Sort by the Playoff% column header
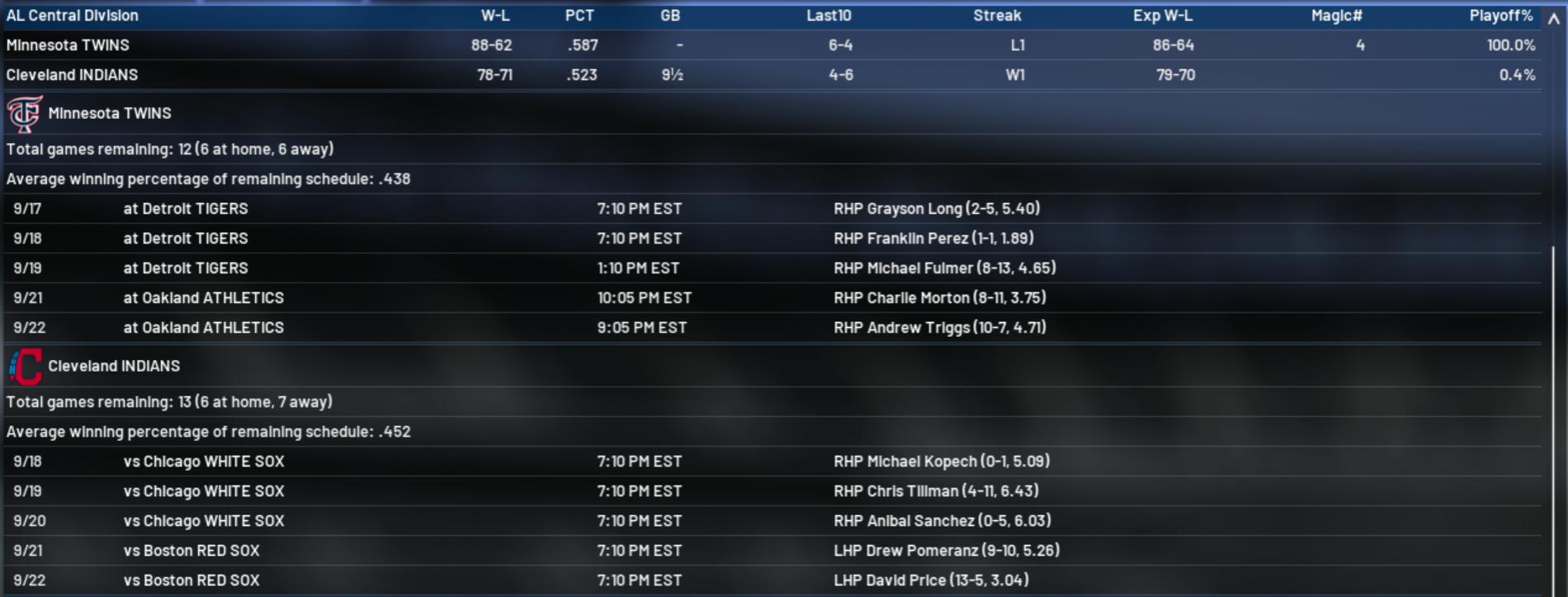Image resolution: width=1568 pixels, height=597 pixels. tap(1500, 16)
